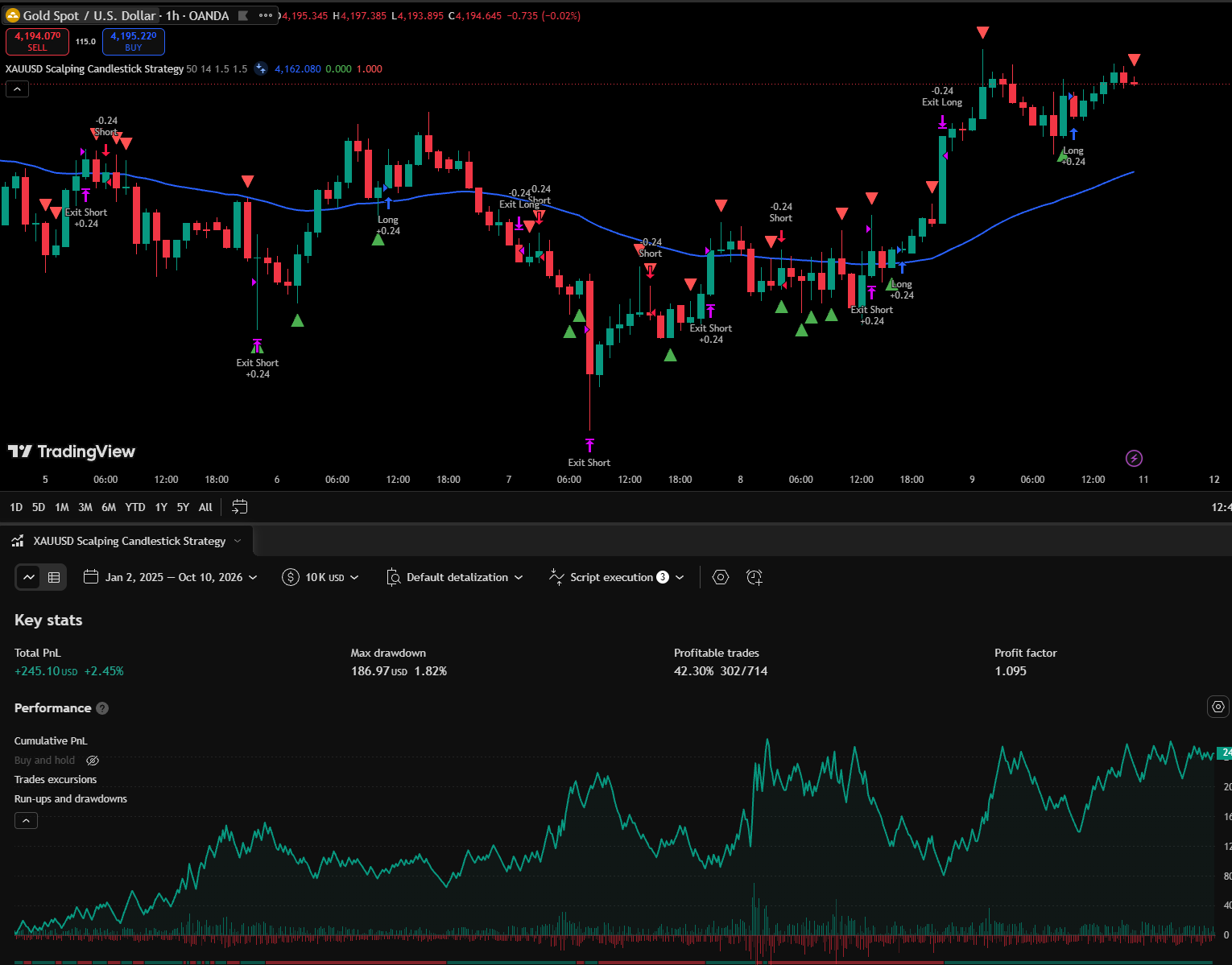
Task: Switch to the chart overview view icon
Action: tap(29, 577)
